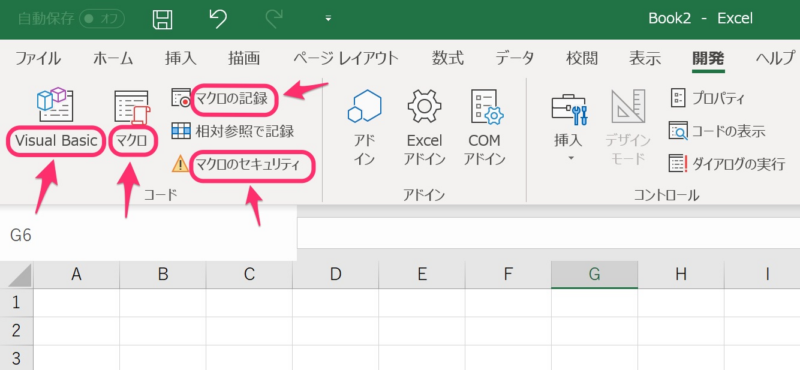This screenshot has height=370, width=800.
Task: Open the アドイン (Add-ins) button
Action: (364, 128)
